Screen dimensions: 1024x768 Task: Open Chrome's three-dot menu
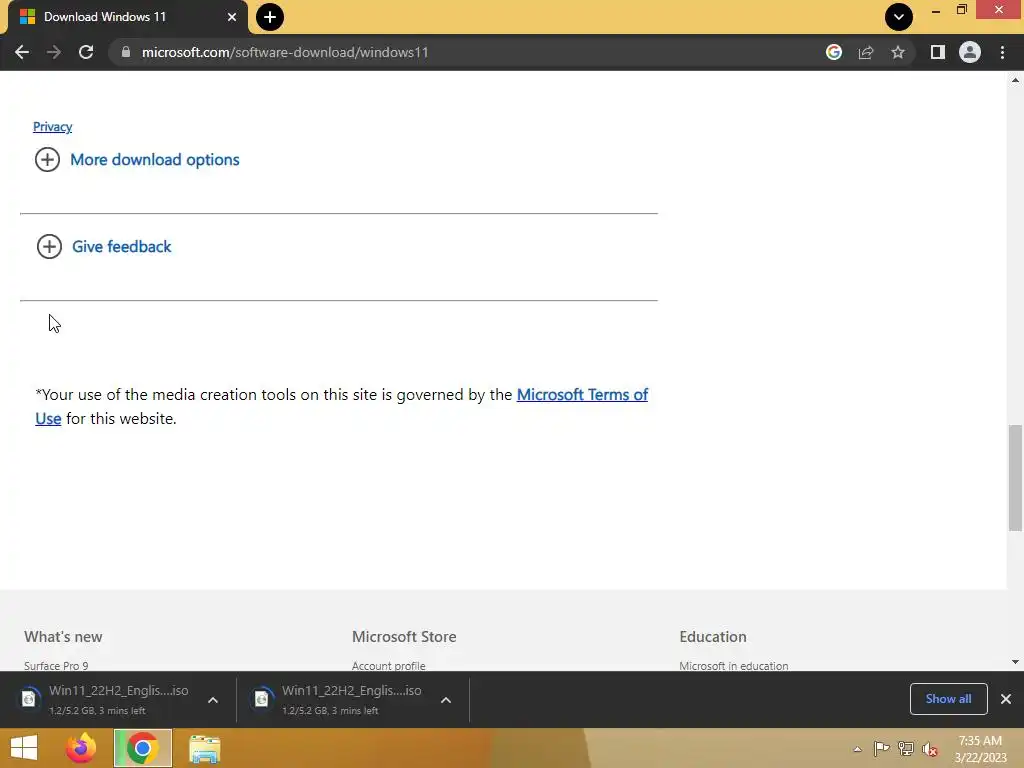pos(1002,52)
